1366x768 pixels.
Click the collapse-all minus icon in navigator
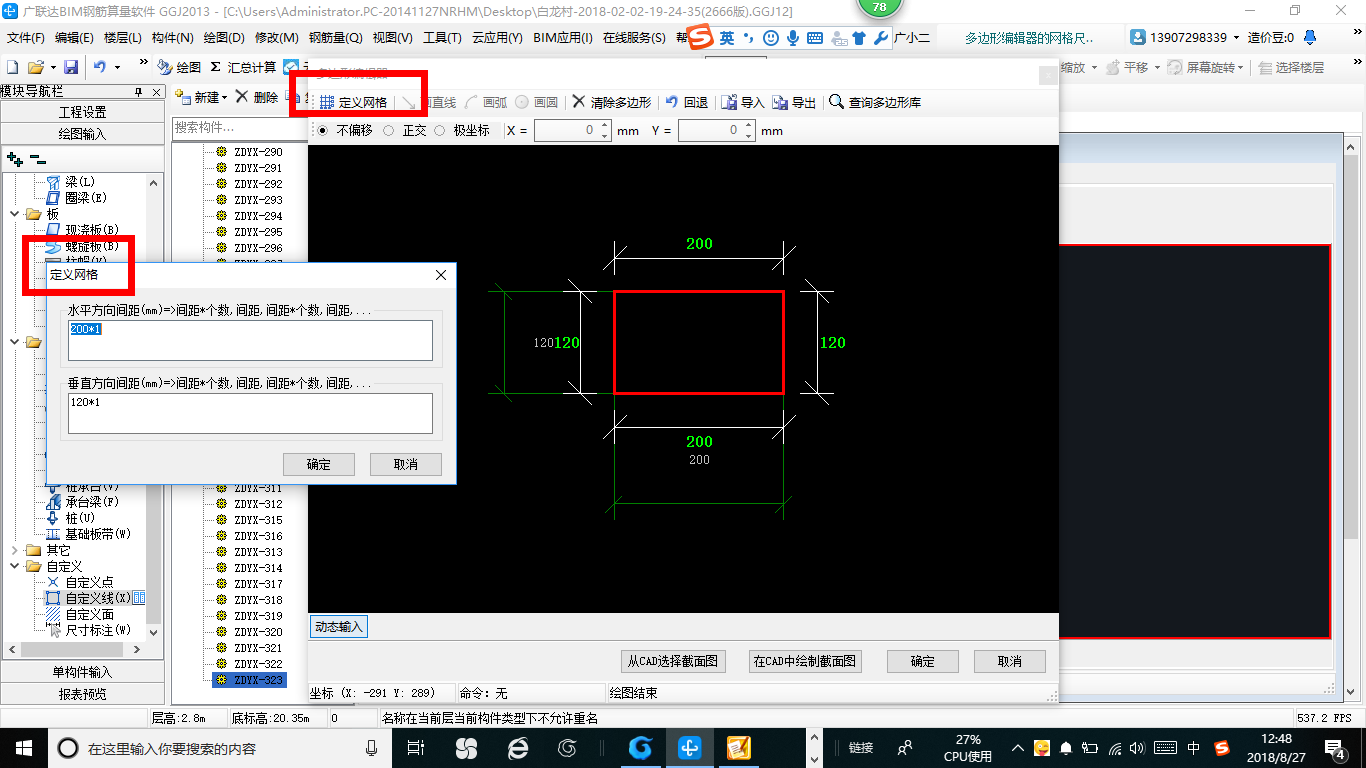[x=37, y=159]
